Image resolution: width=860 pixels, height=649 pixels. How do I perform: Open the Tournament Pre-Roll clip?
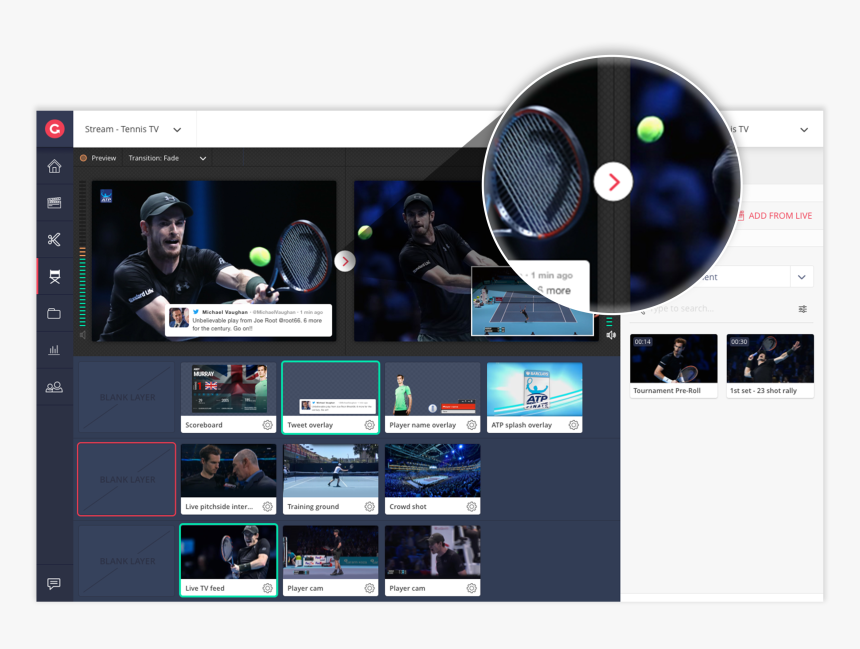(674, 365)
